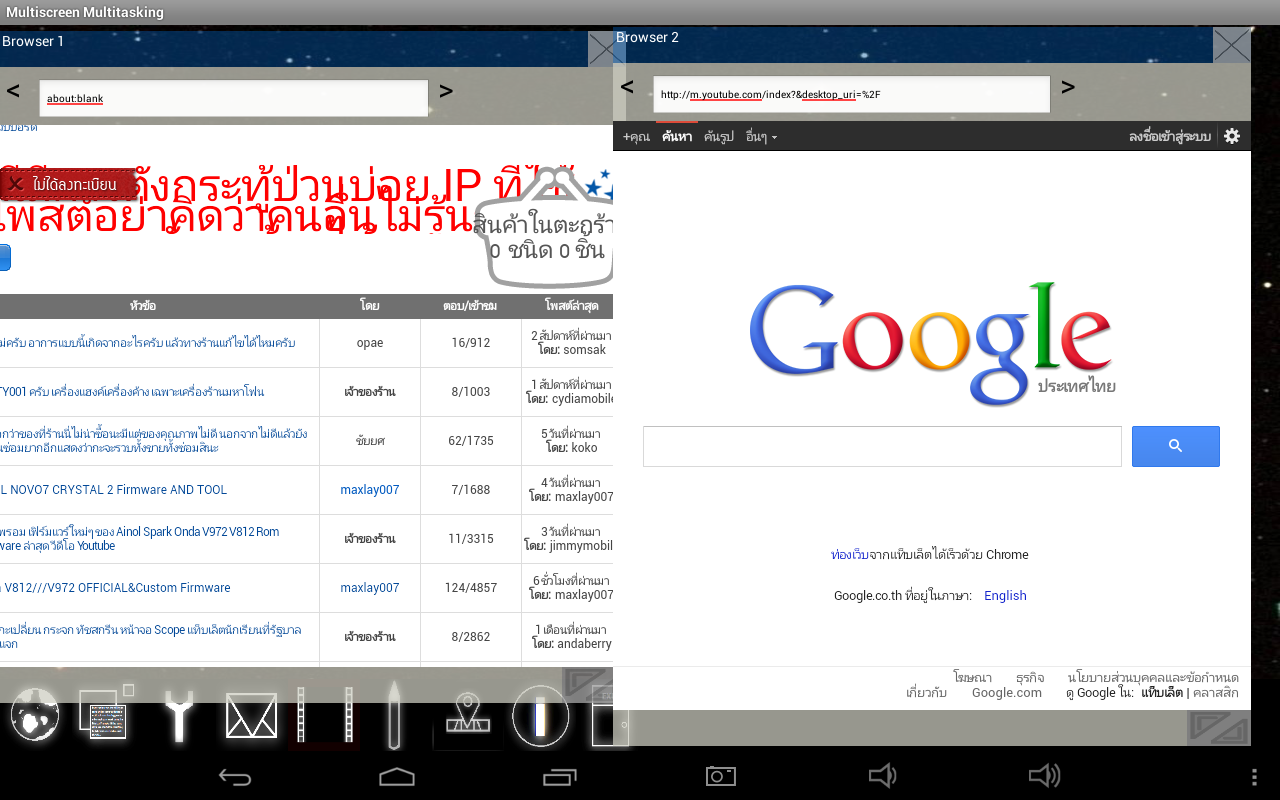Tap the Android screenshot camera icon
Screen dimensions: 1280x800
click(720, 776)
